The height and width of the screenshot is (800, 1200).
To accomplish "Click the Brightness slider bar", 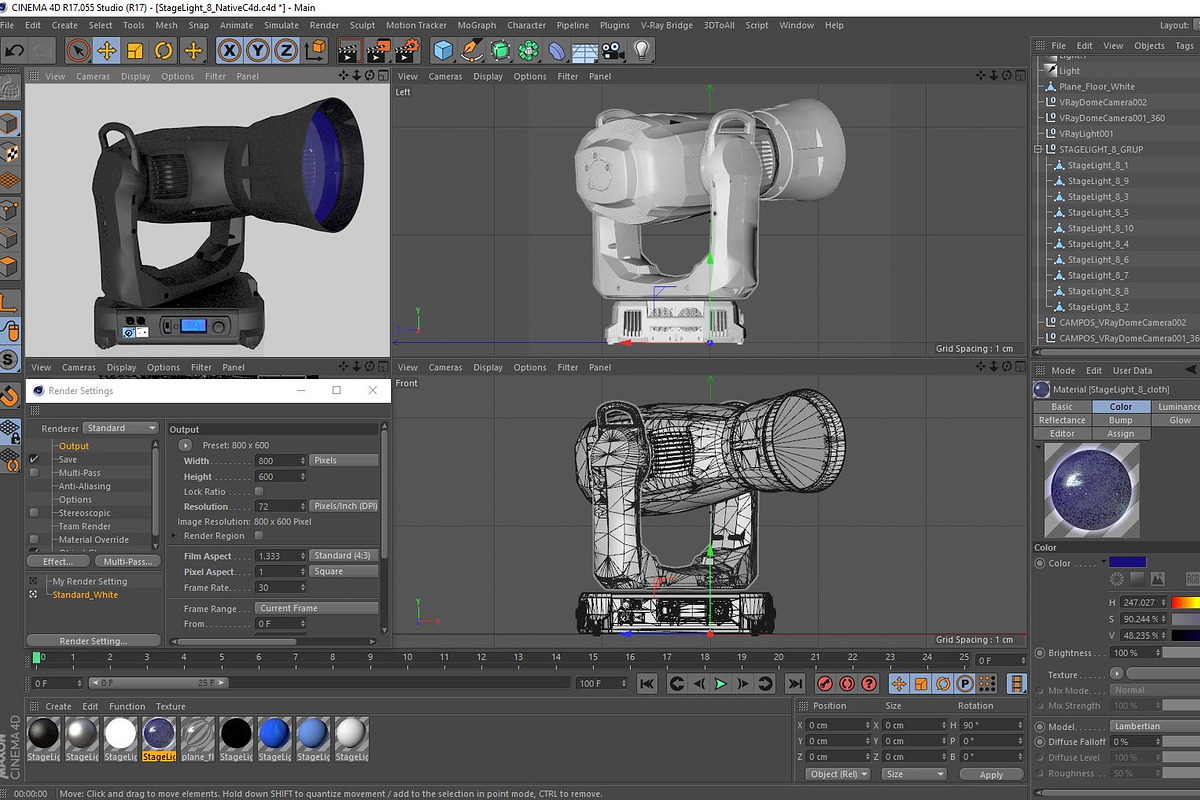I will point(1179,653).
